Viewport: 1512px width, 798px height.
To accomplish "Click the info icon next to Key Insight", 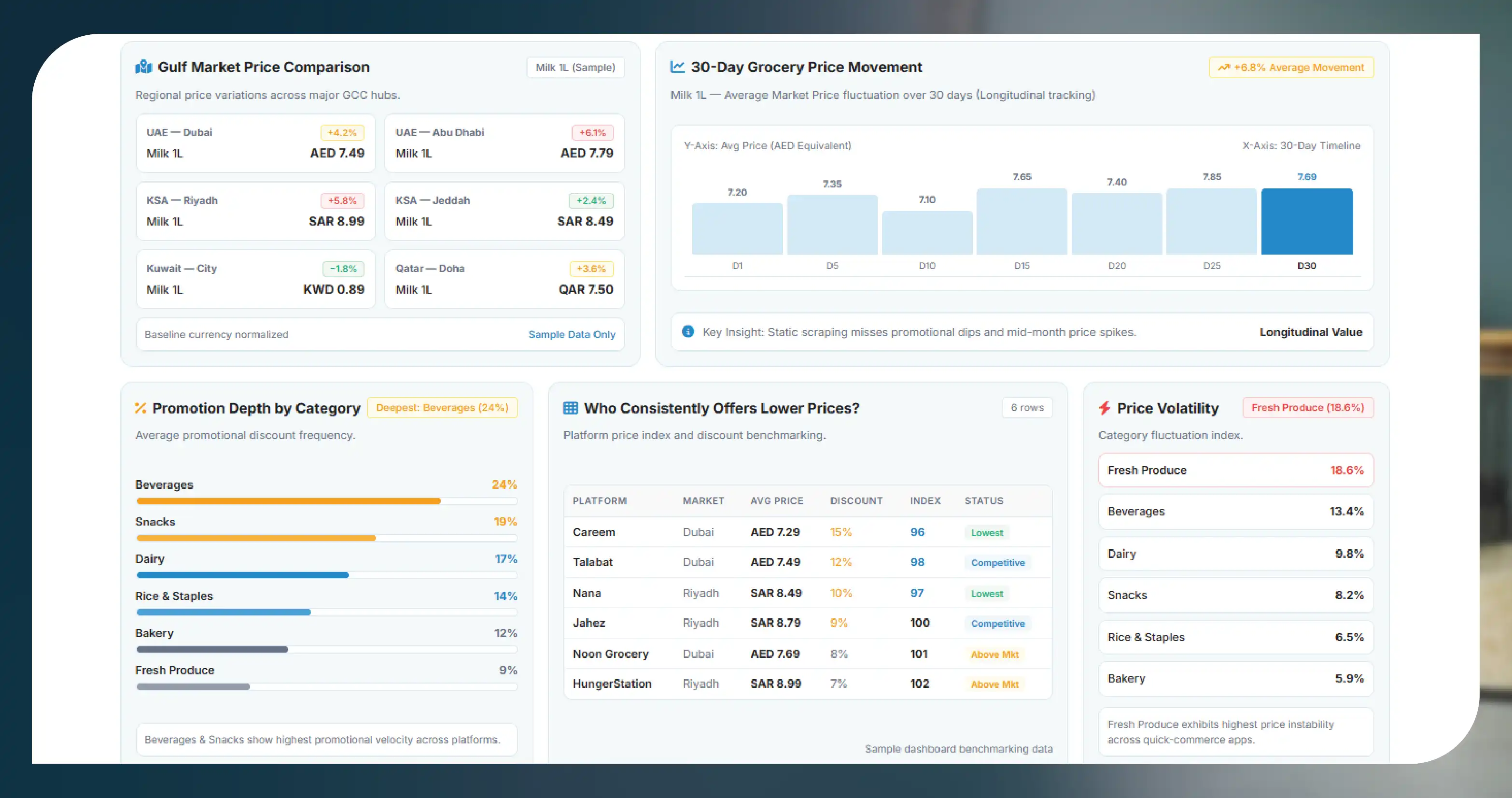I will pyautogui.click(x=688, y=332).
